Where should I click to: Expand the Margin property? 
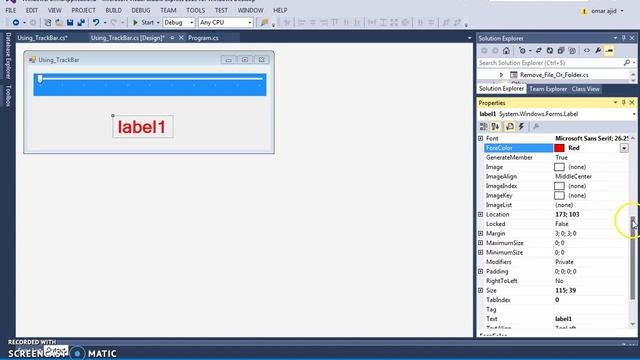click(480, 233)
